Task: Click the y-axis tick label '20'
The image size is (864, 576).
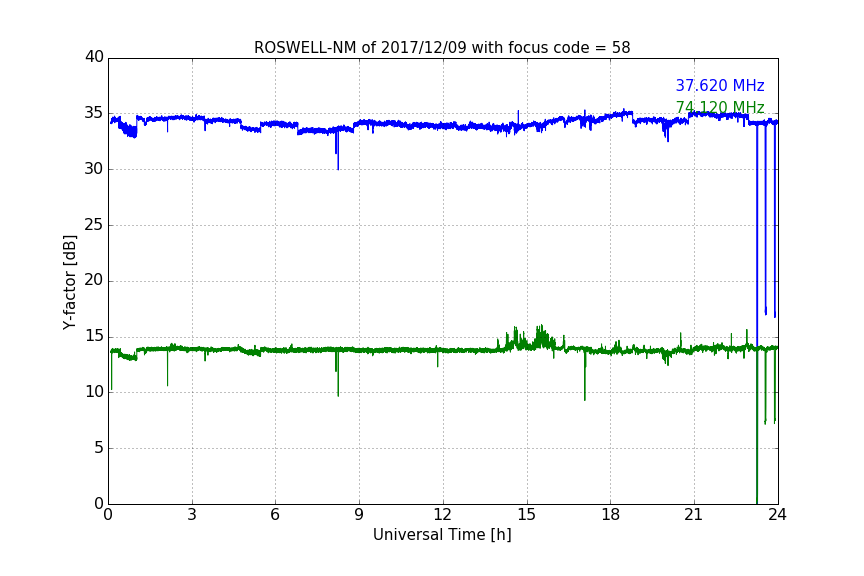Action: [94, 280]
